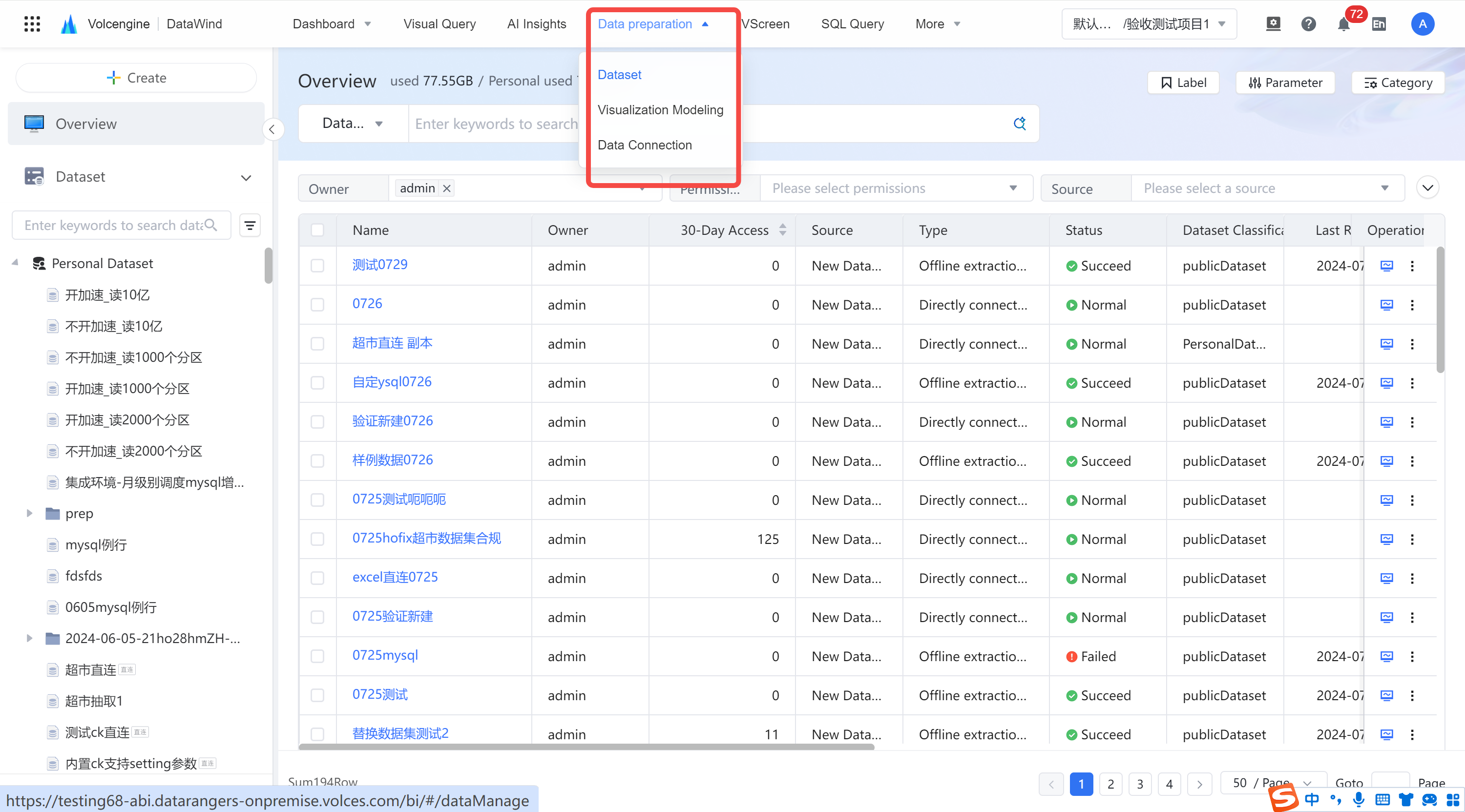Expand the prep folder

pos(30,514)
